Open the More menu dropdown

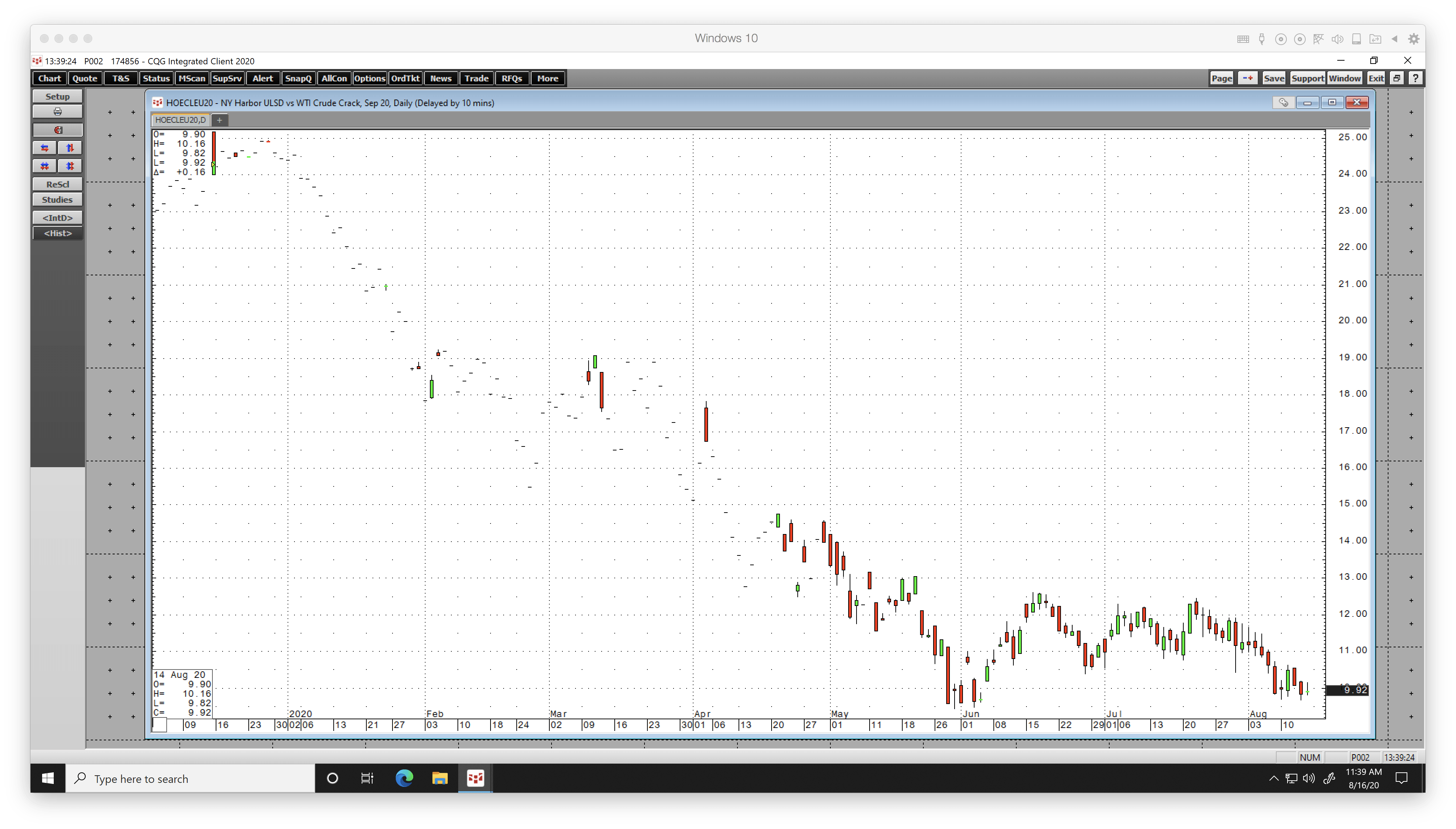tap(547, 78)
